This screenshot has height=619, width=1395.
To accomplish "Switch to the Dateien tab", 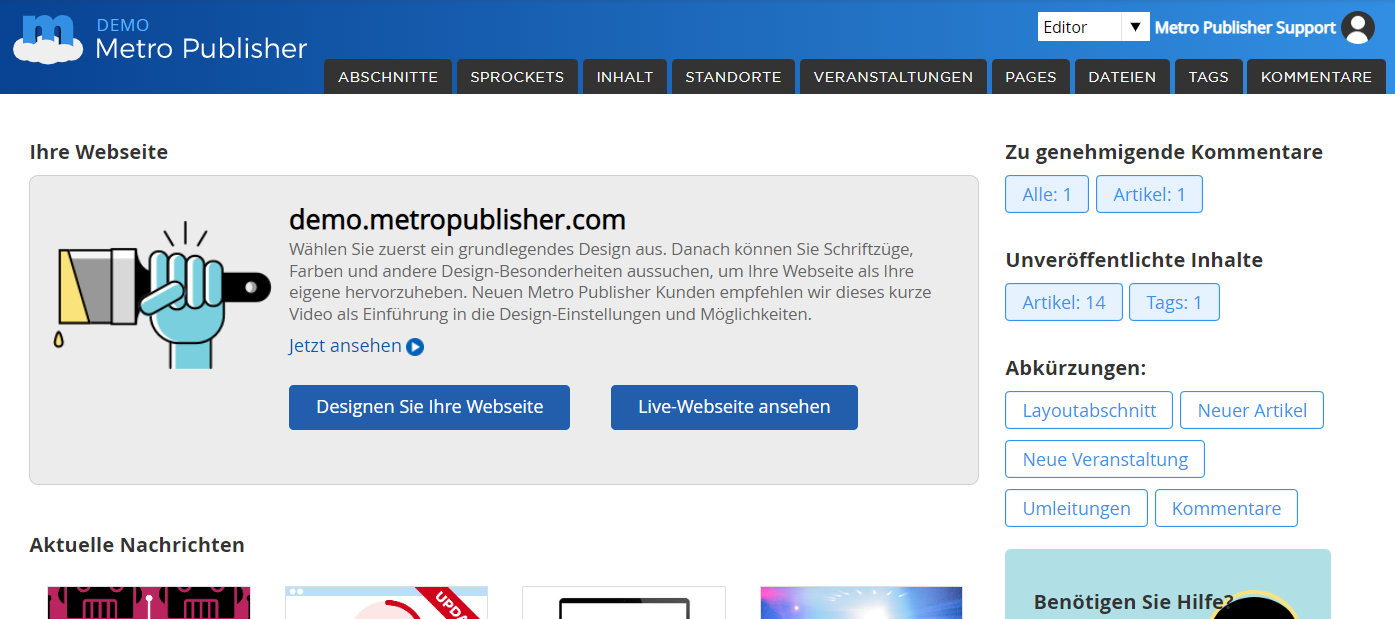I will pos(1122,77).
